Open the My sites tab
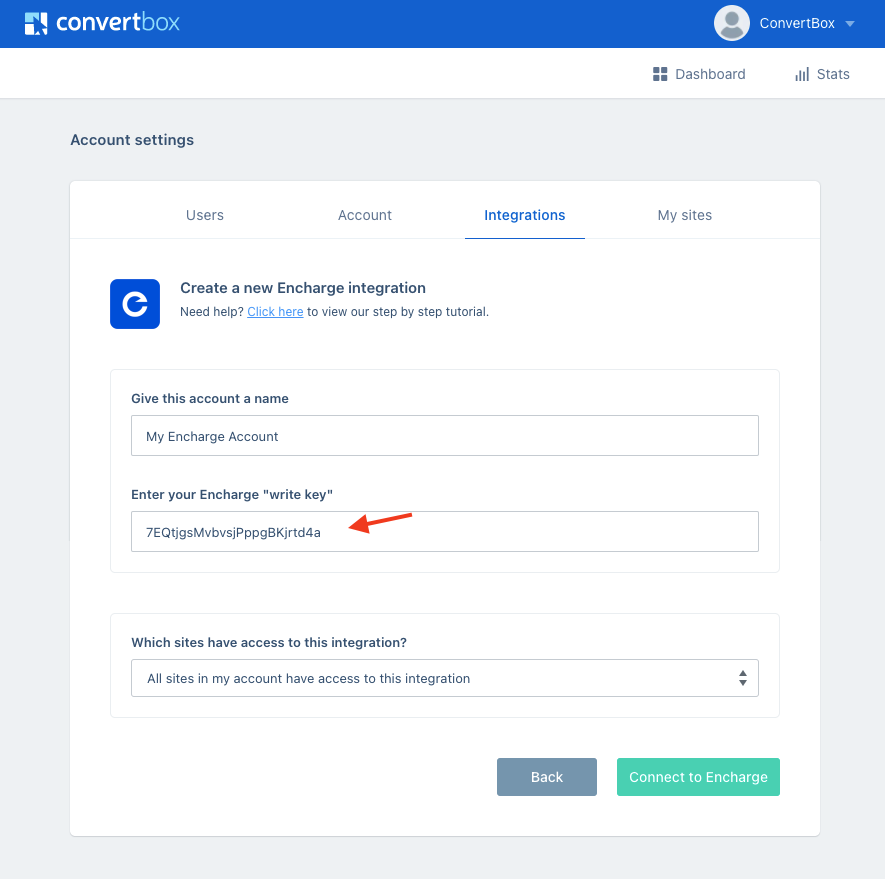This screenshot has height=879, width=885. coord(685,215)
